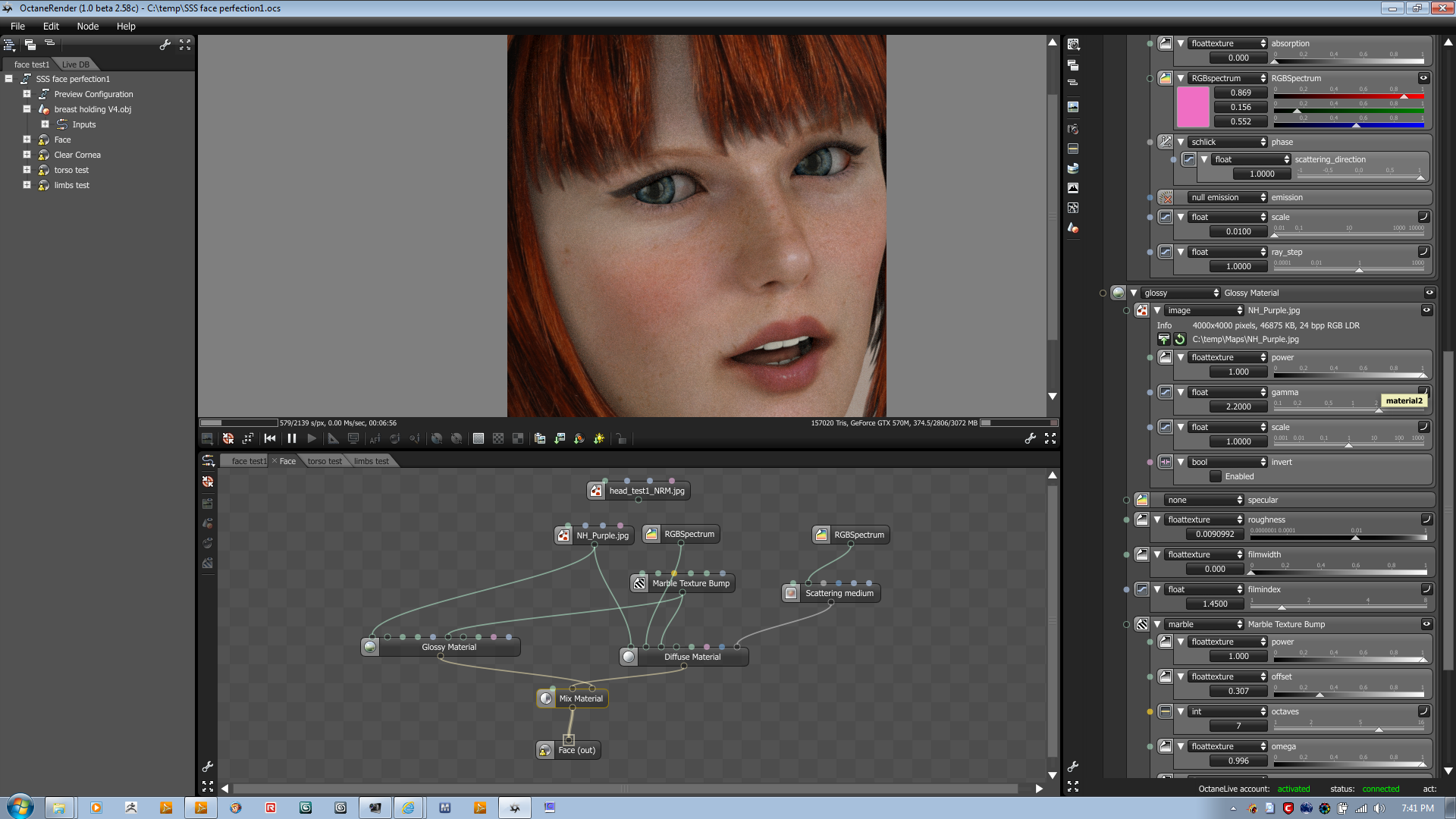This screenshot has width=1456, height=819.
Task: Expand the Face tree item
Action: (27, 140)
